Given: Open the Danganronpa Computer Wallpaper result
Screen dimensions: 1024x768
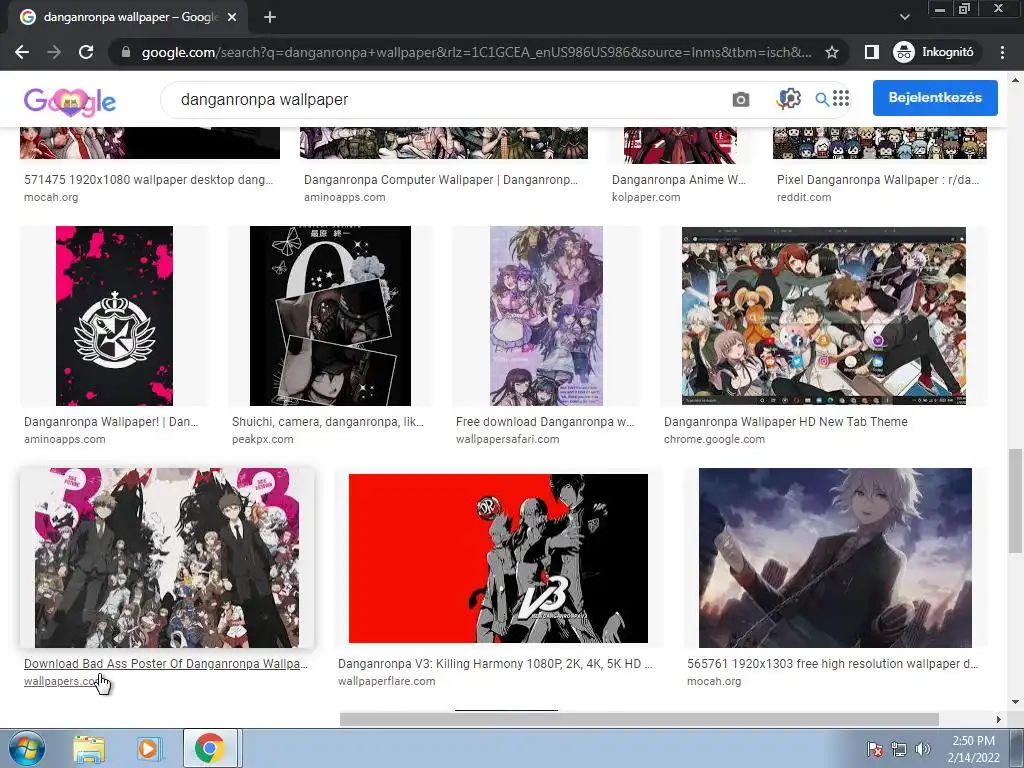Looking at the screenshot, I should coord(441,180).
